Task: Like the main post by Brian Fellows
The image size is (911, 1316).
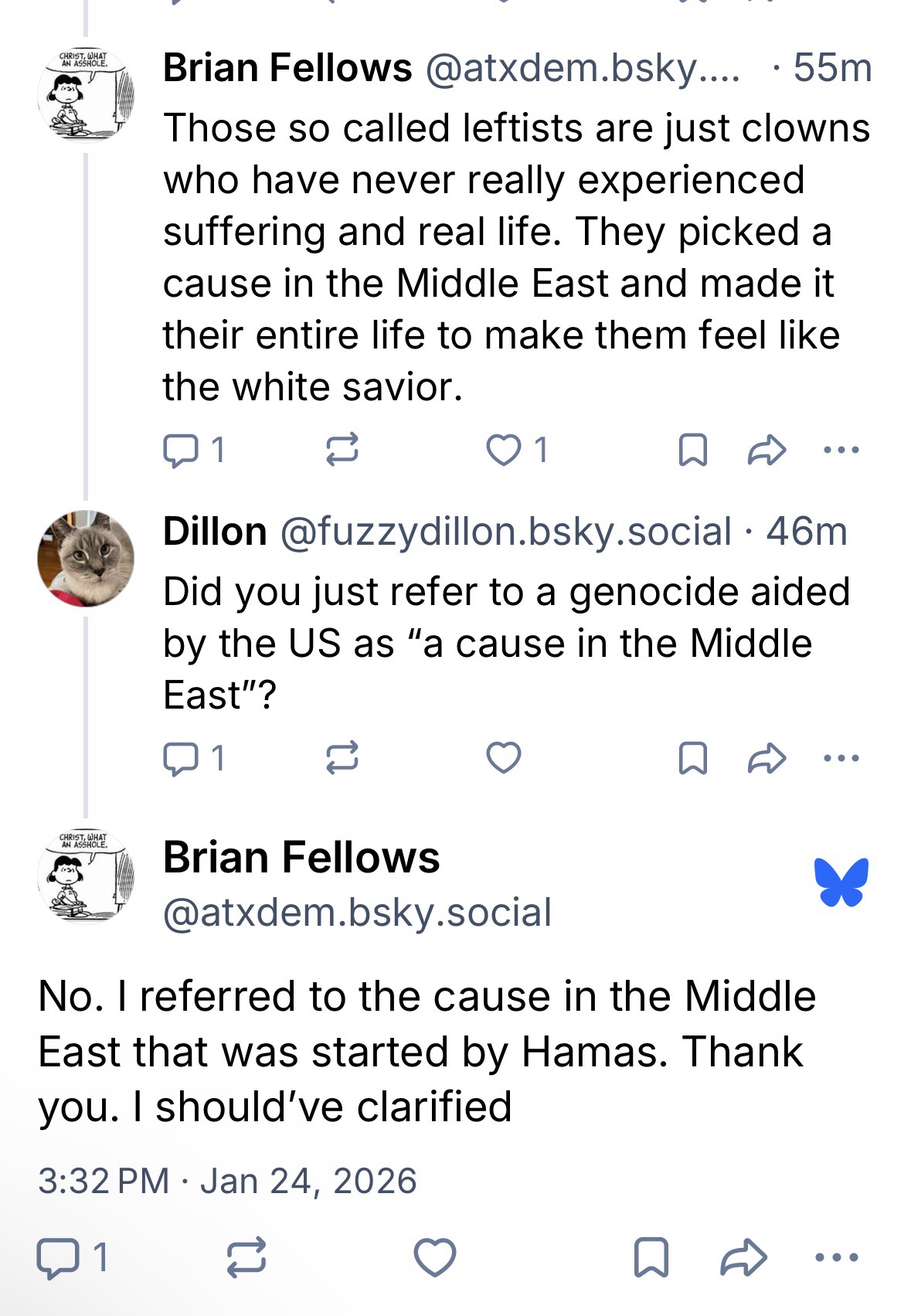Action: pos(435,1257)
